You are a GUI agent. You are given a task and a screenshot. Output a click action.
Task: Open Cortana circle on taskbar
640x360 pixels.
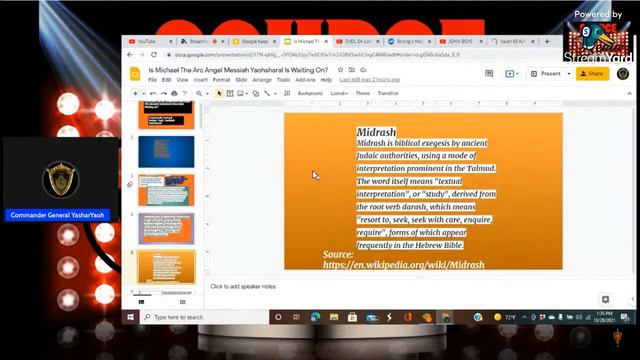pyautogui.click(x=278, y=317)
